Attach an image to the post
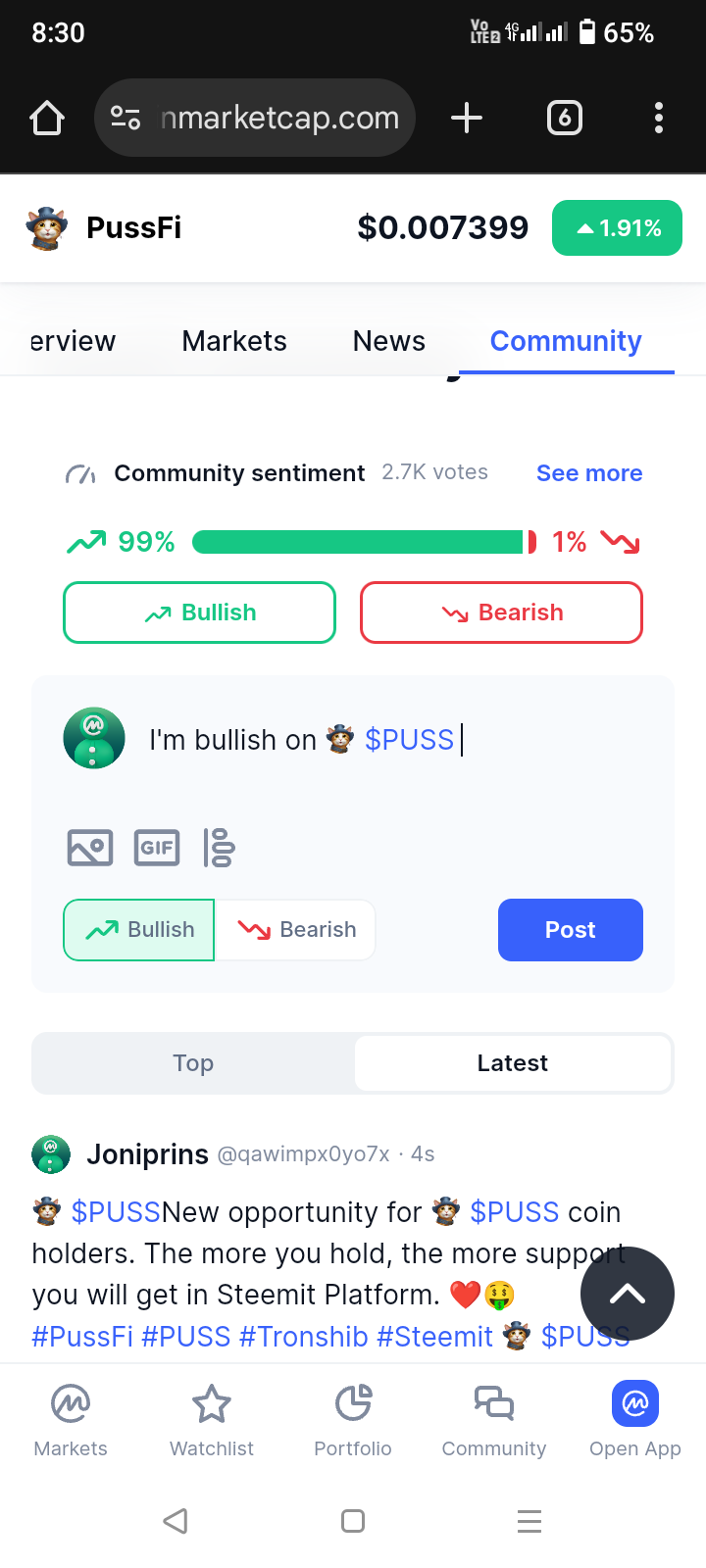Screen dimensions: 706x1568 coord(90,848)
